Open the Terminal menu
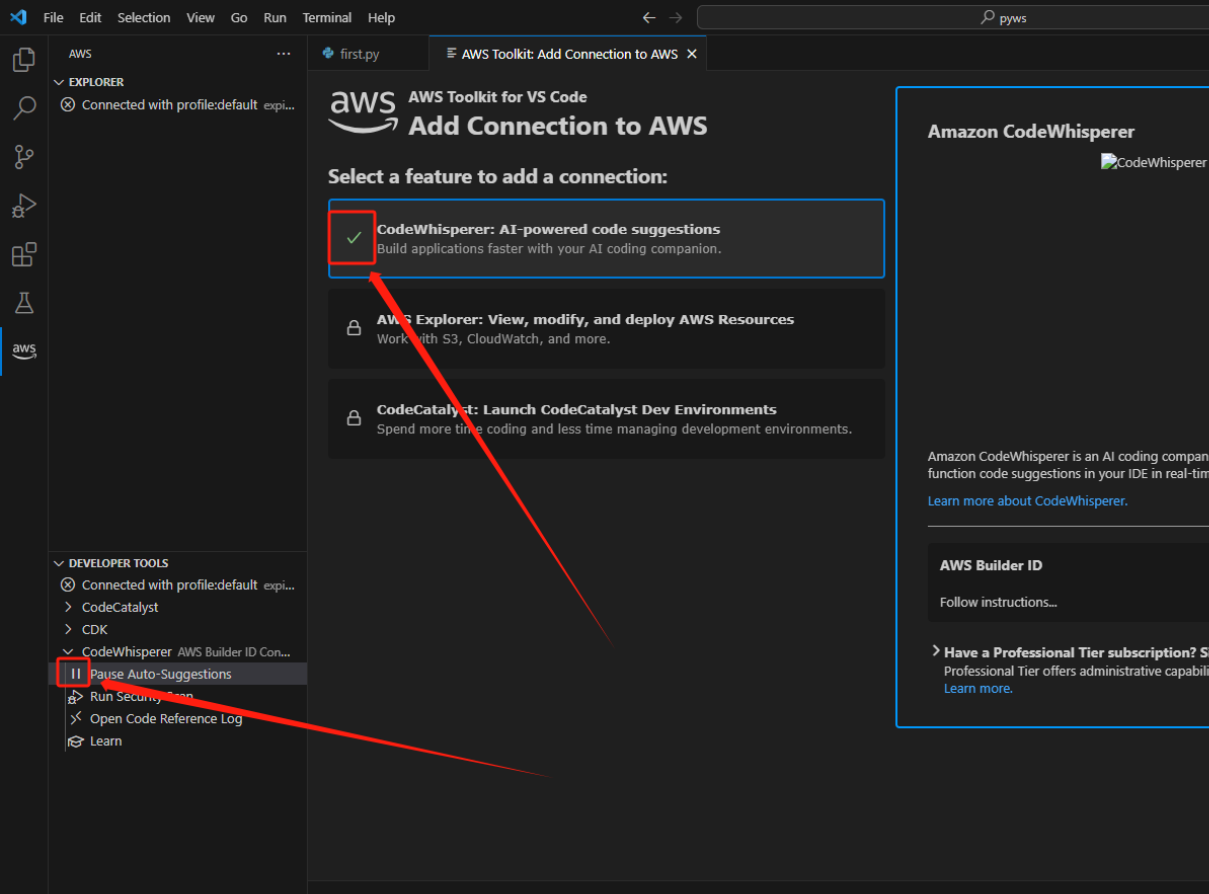The width and height of the screenshot is (1209, 894). [327, 17]
